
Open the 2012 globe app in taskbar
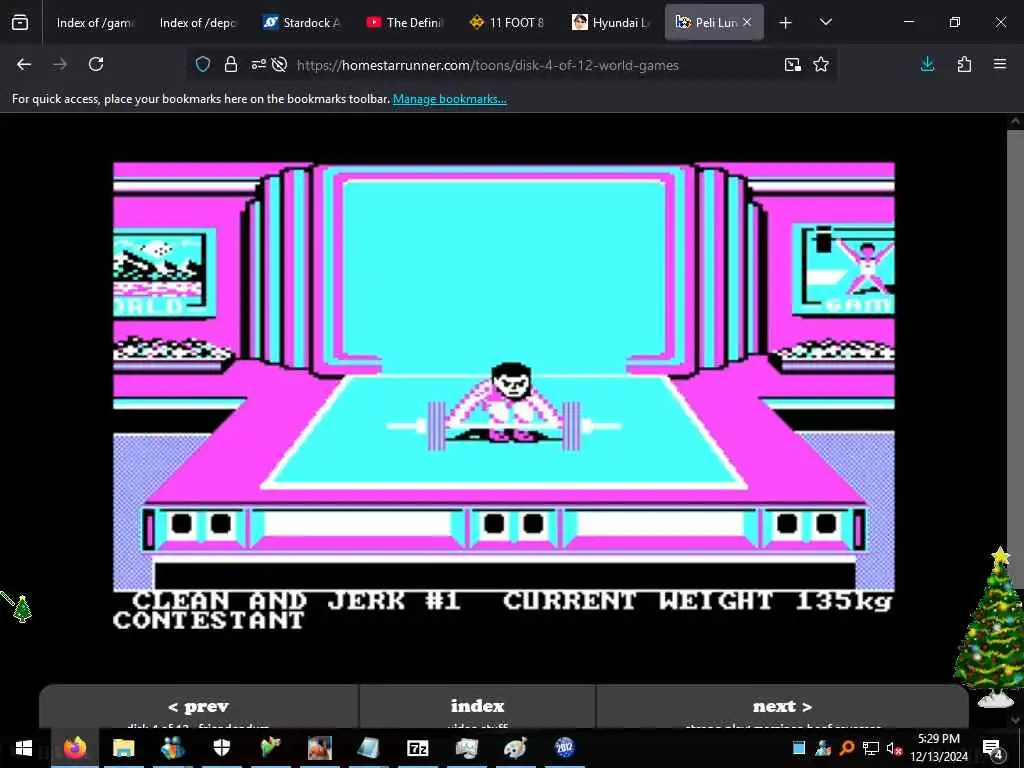point(564,748)
